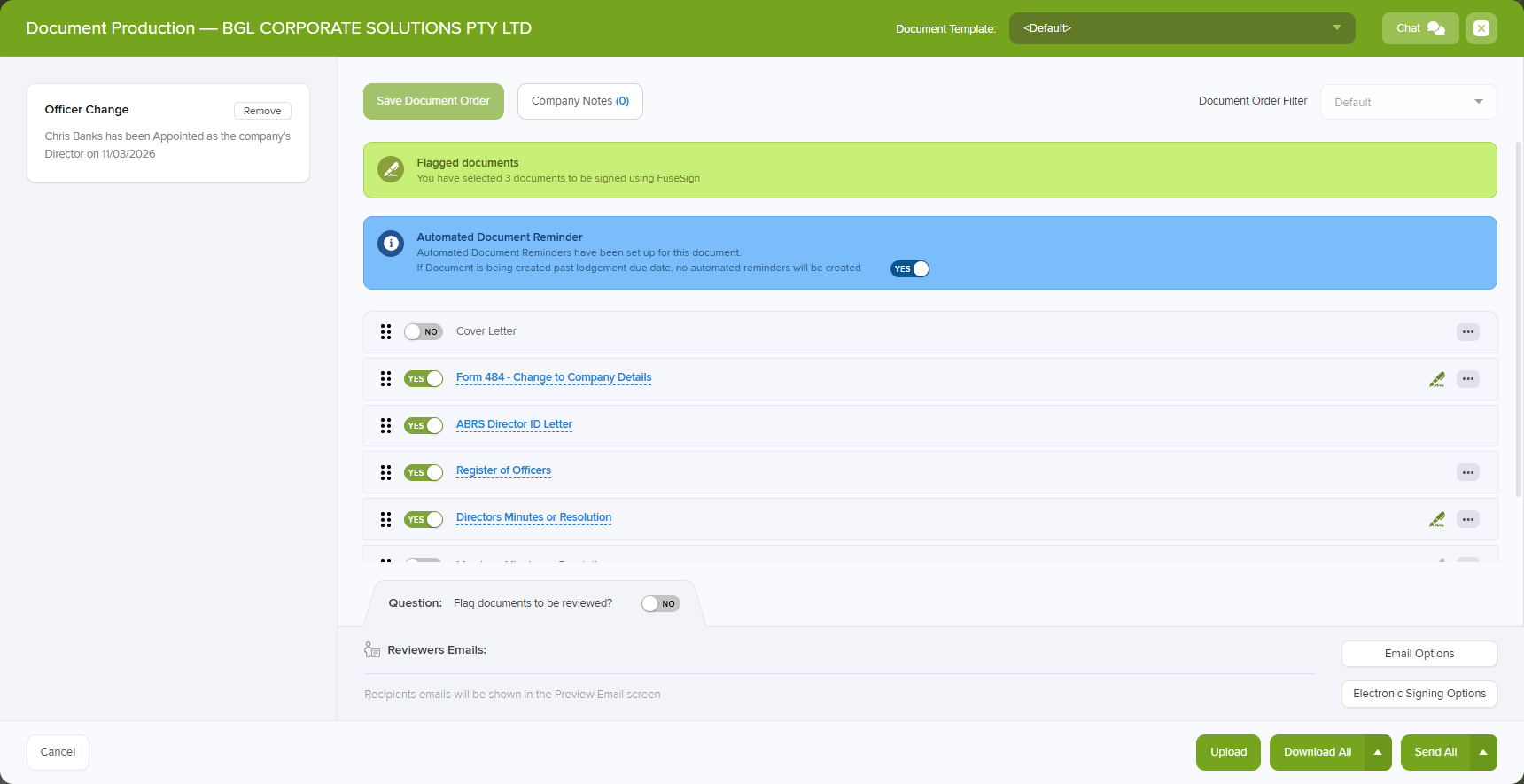The image size is (1524, 784).
Task: Click the Cancel button
Action: pos(58,752)
